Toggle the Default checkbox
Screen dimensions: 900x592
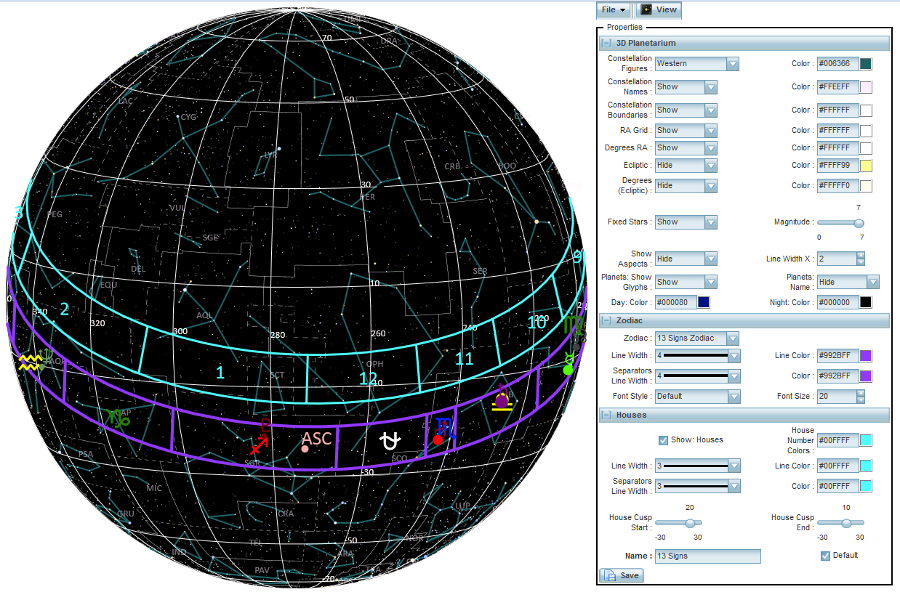point(825,555)
